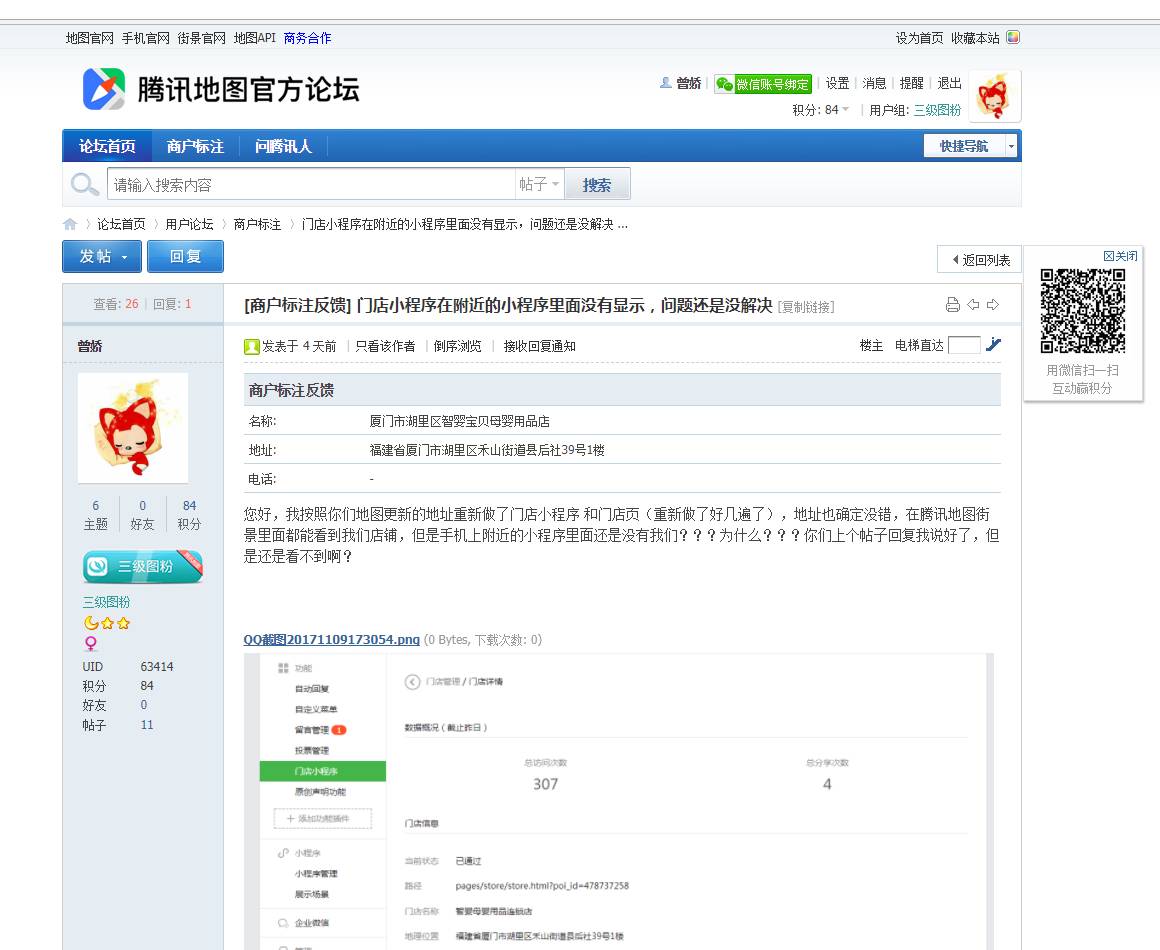Click the Tencent Map forum logo
Viewport: 1160px width, 950px height.
click(x=220, y=89)
